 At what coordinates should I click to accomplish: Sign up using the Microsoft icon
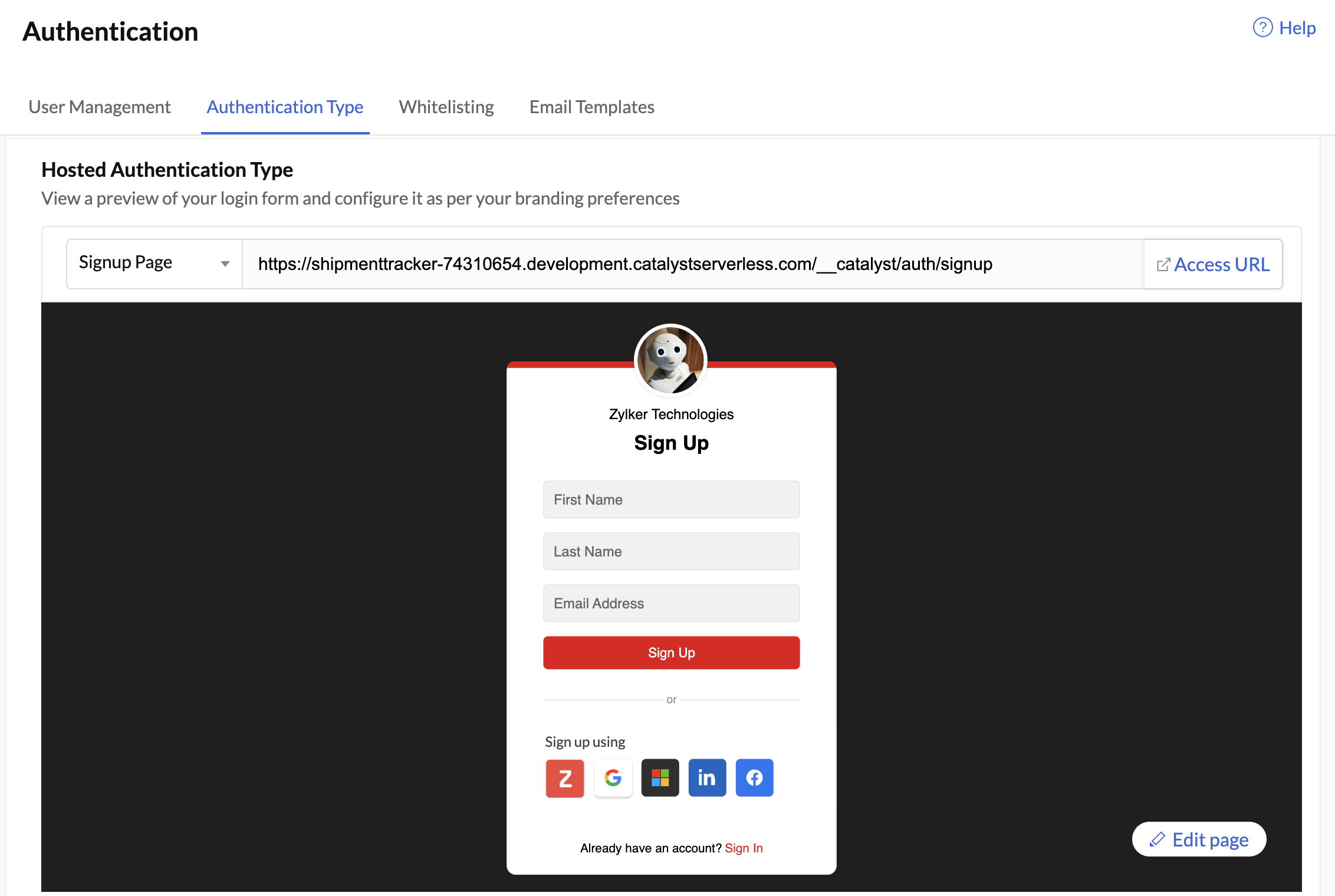click(x=660, y=778)
